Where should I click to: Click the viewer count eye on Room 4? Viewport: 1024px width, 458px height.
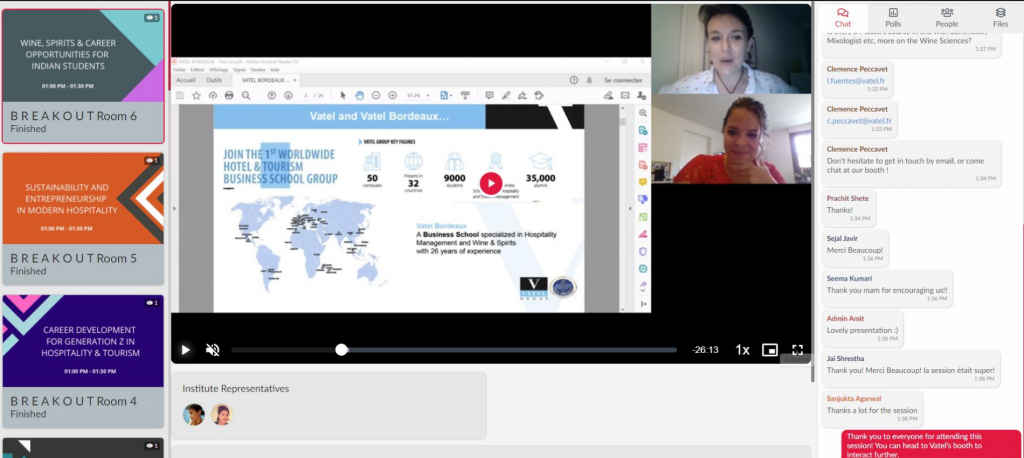(152, 303)
